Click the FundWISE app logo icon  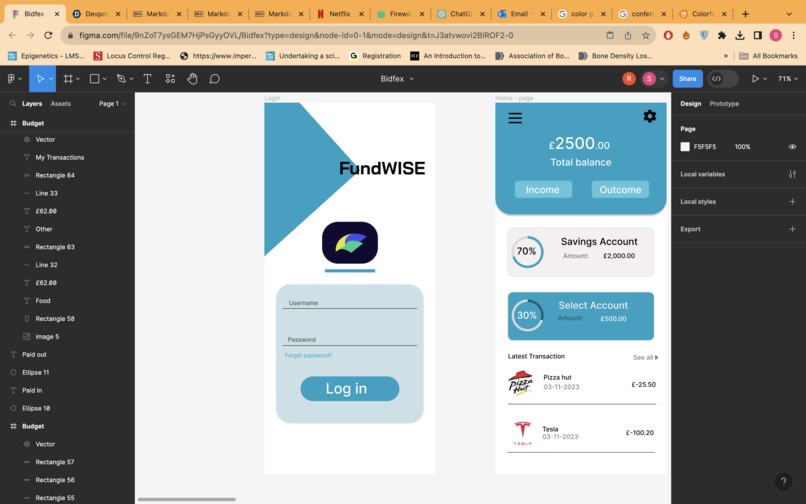(x=350, y=243)
